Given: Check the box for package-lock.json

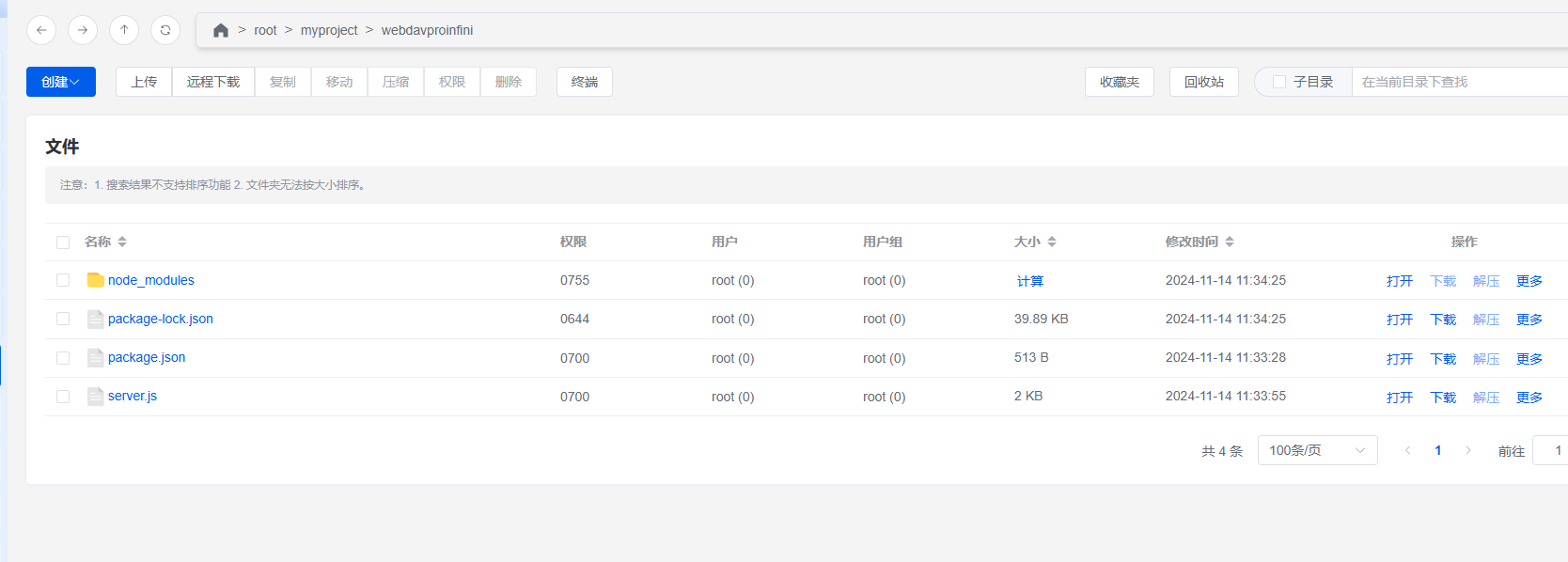Looking at the screenshot, I should [x=63, y=319].
